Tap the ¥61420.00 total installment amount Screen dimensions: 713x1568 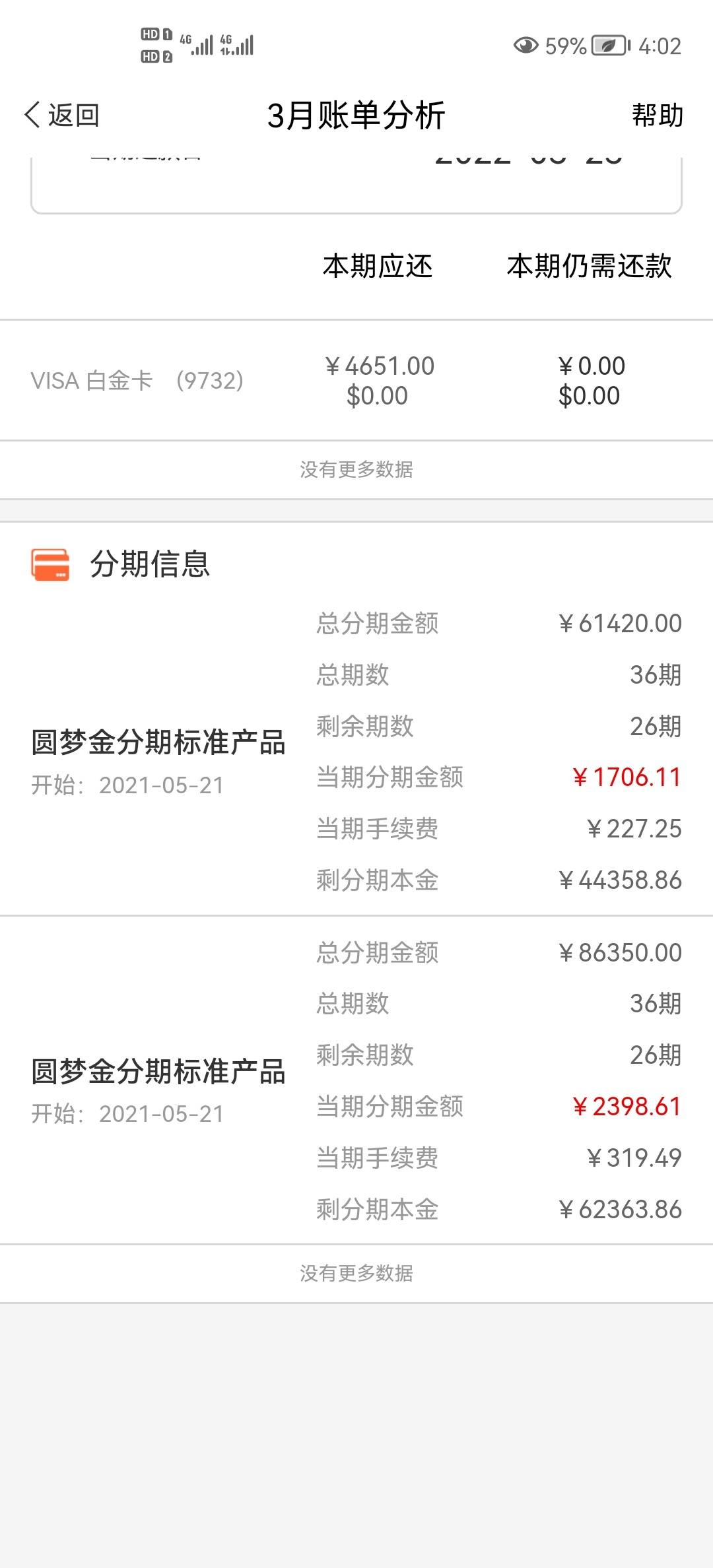(x=619, y=624)
